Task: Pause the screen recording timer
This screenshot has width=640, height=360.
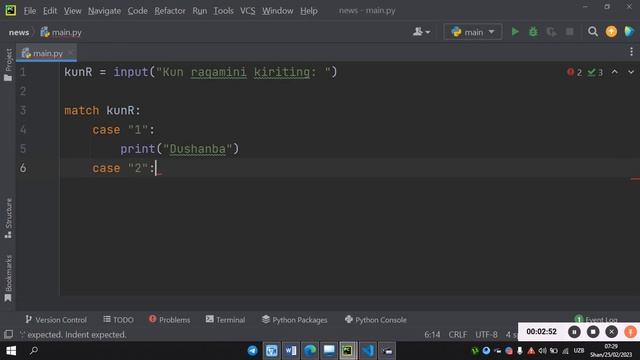Action: tap(574, 332)
